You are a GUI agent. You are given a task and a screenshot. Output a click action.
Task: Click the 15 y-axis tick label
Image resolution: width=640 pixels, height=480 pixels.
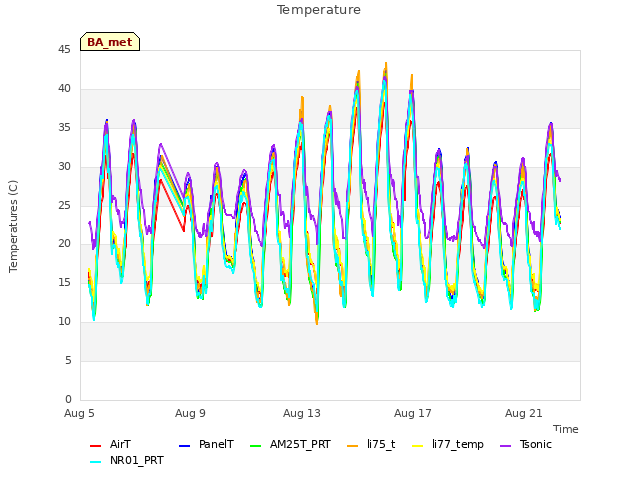(x=64, y=282)
